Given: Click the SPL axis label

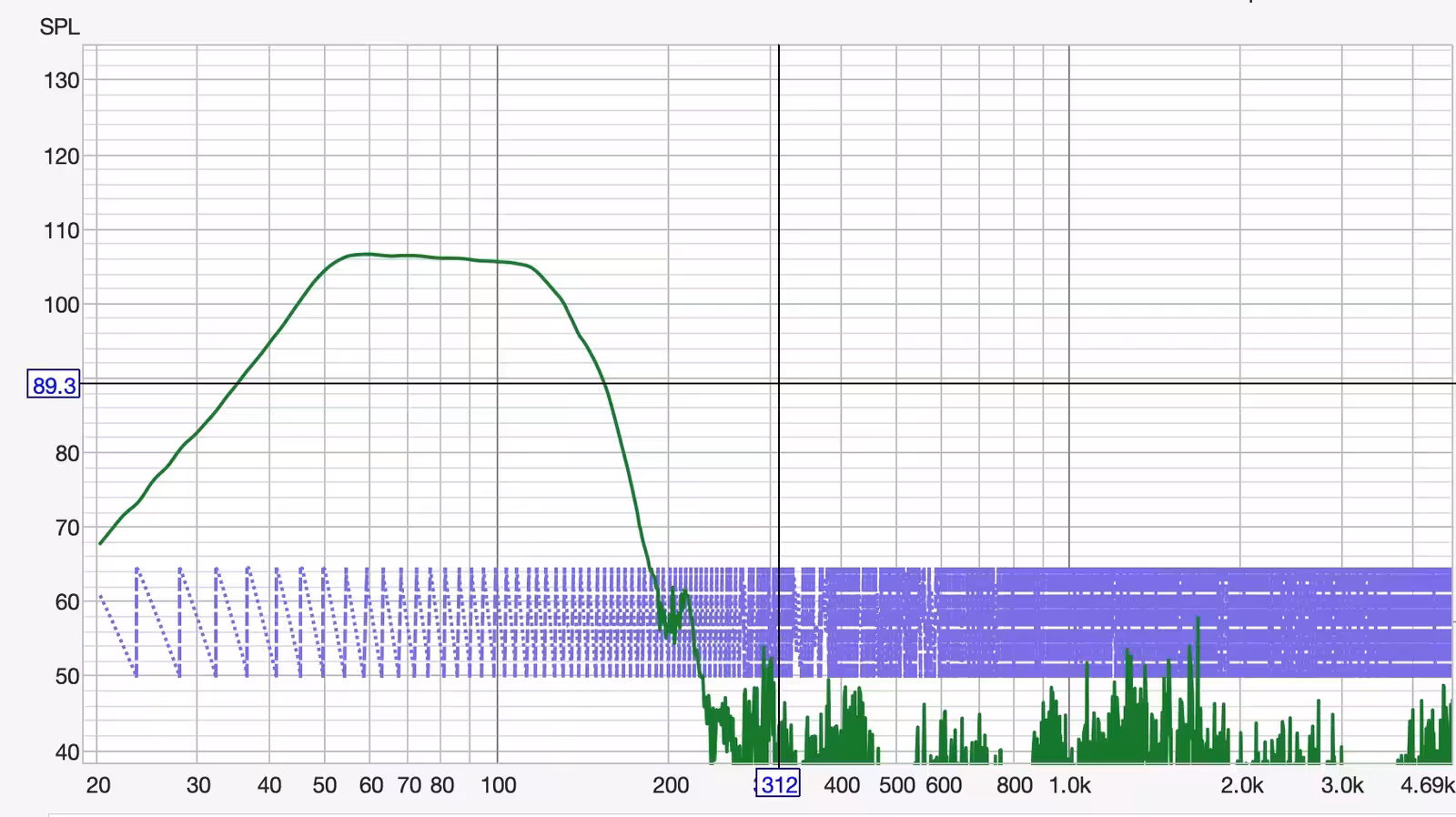Looking at the screenshot, I should [59, 27].
